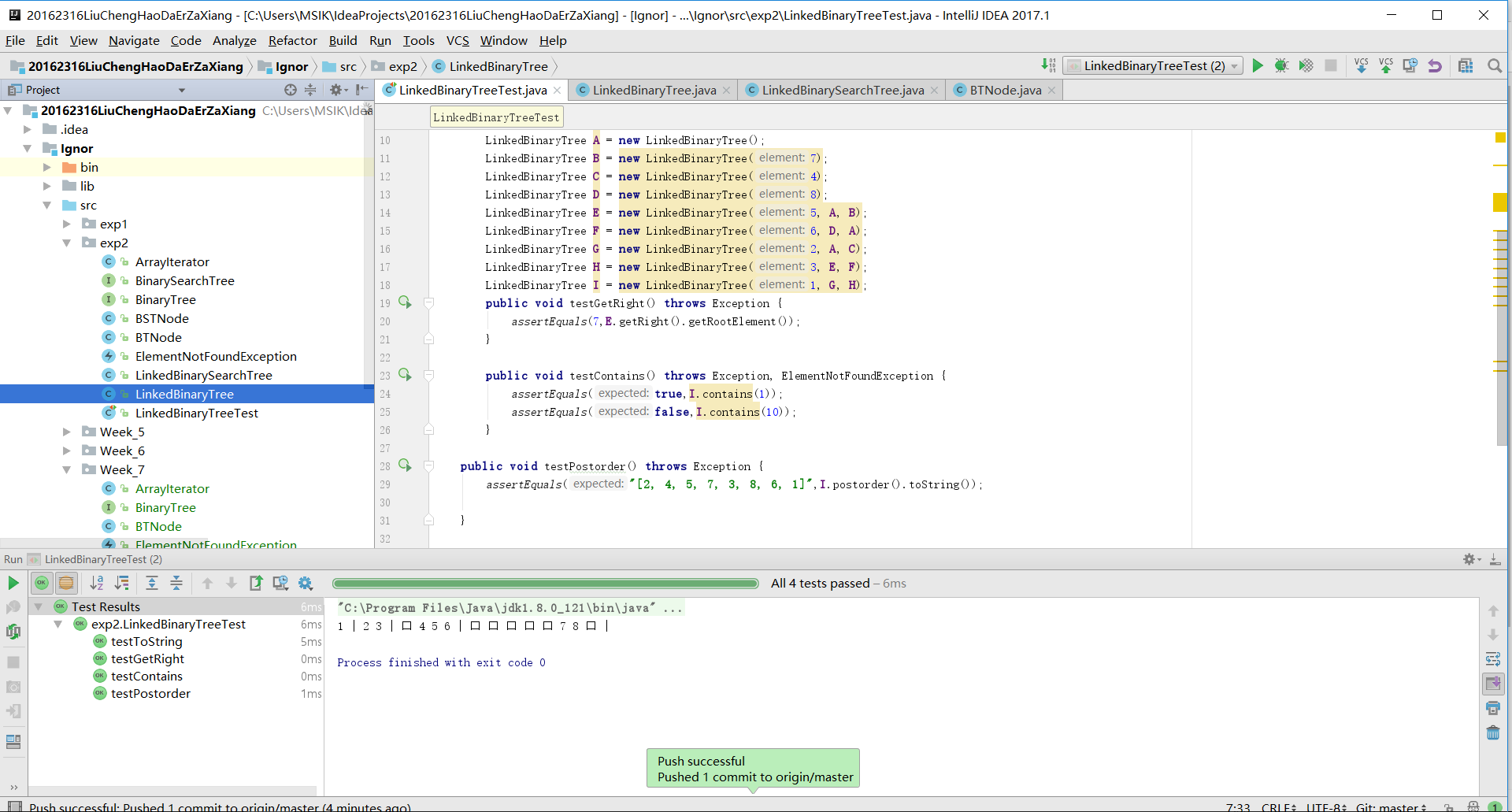Hide the Project panel with the hide icon
The height and width of the screenshot is (812, 1512).
tap(361, 90)
